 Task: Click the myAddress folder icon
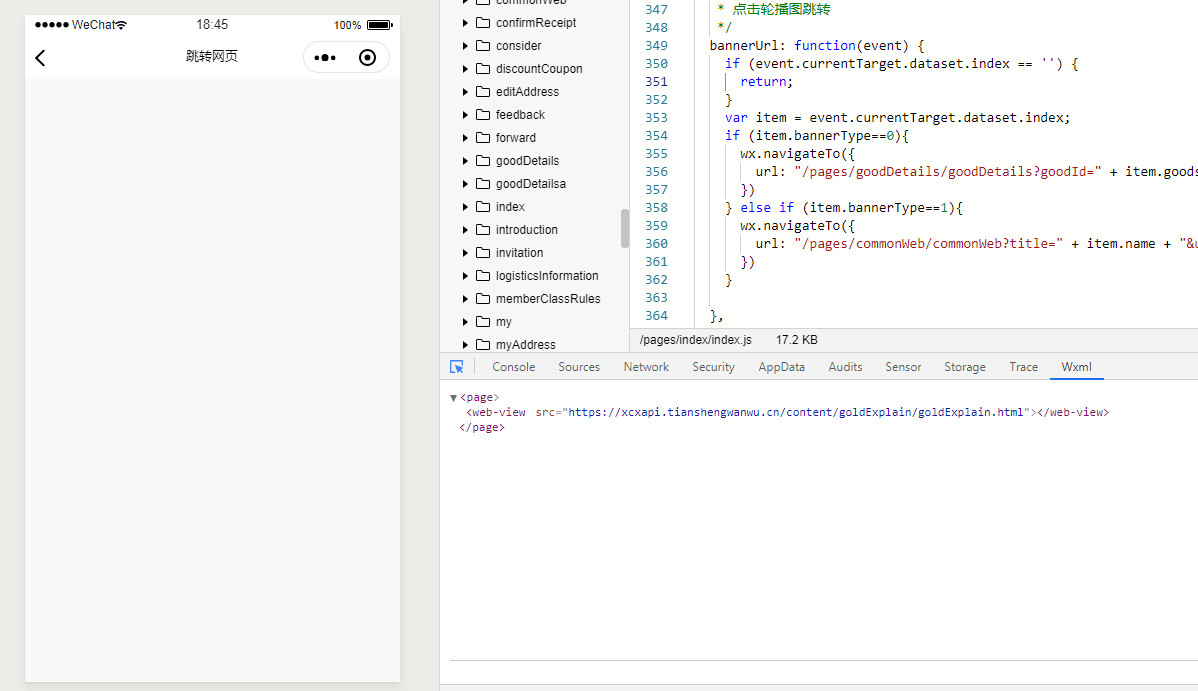point(483,344)
